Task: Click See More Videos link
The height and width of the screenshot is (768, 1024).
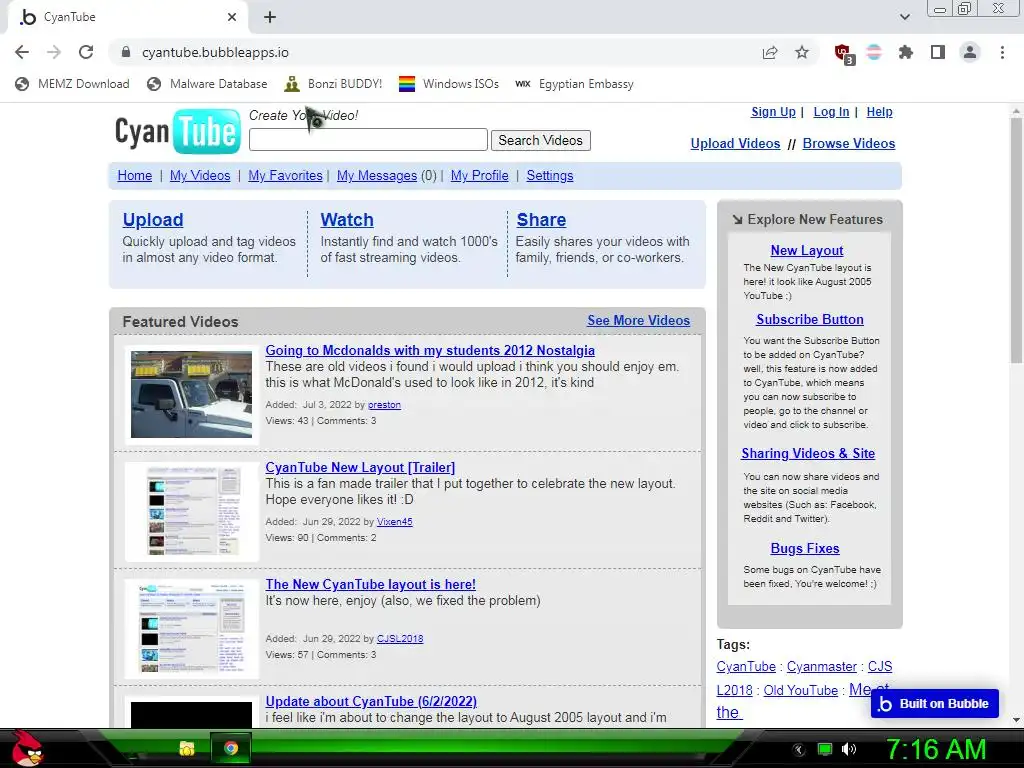Action: tap(638, 321)
